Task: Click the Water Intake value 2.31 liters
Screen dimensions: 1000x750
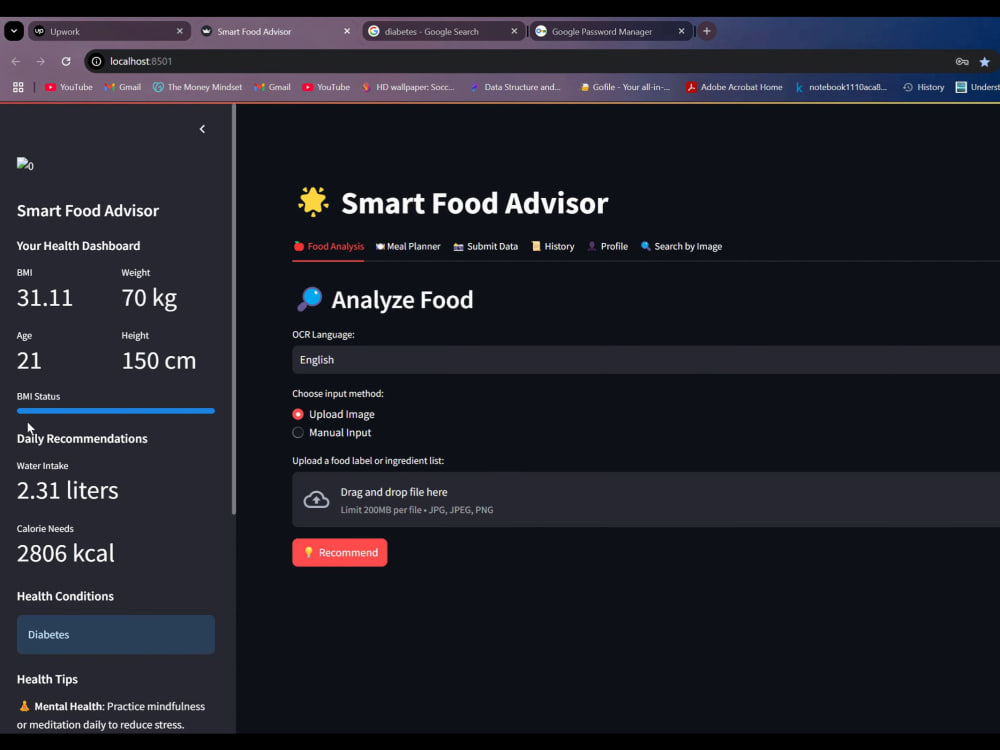Action: pos(68,490)
